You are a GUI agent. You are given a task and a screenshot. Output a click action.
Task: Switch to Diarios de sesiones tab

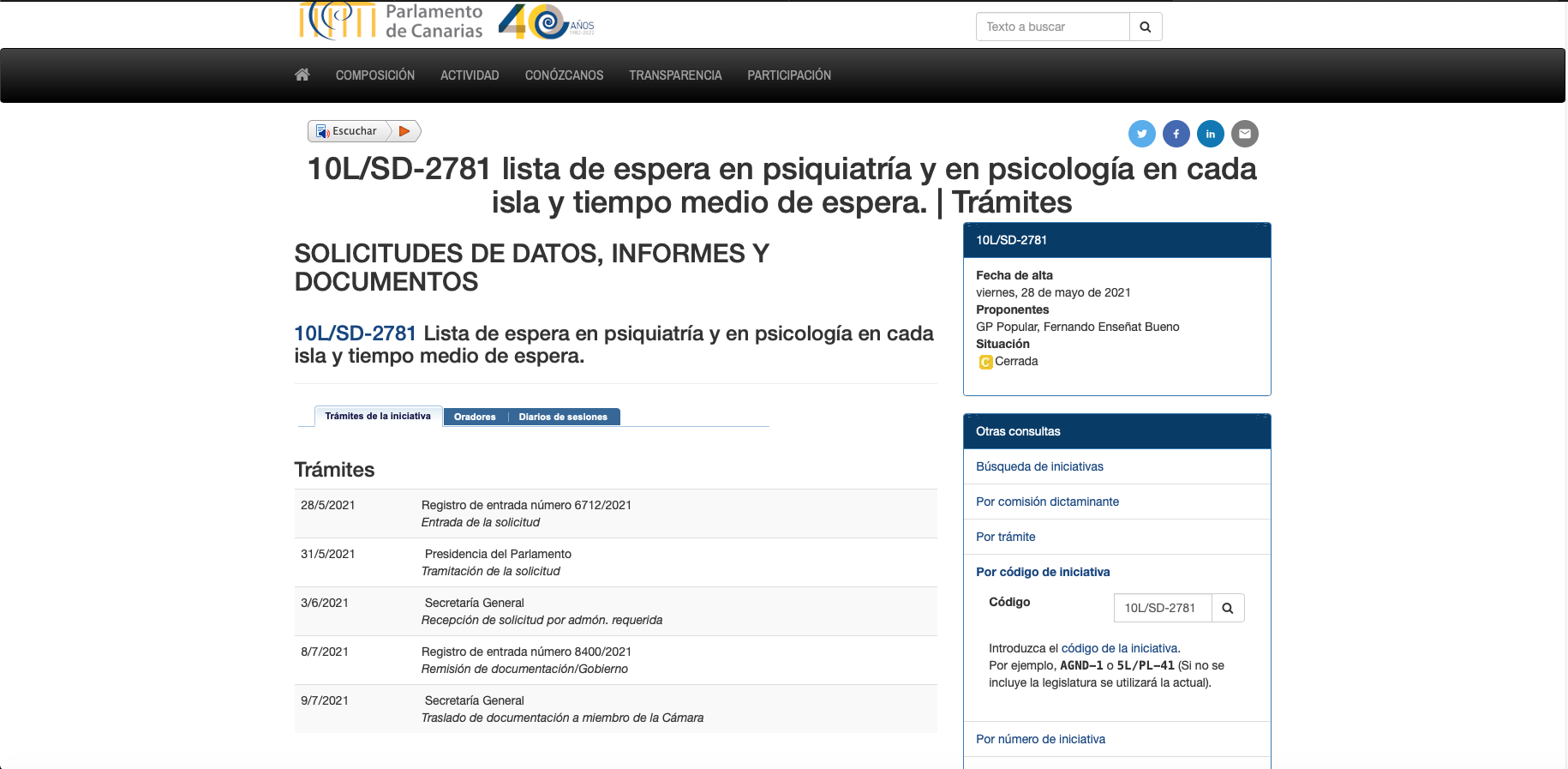click(562, 417)
